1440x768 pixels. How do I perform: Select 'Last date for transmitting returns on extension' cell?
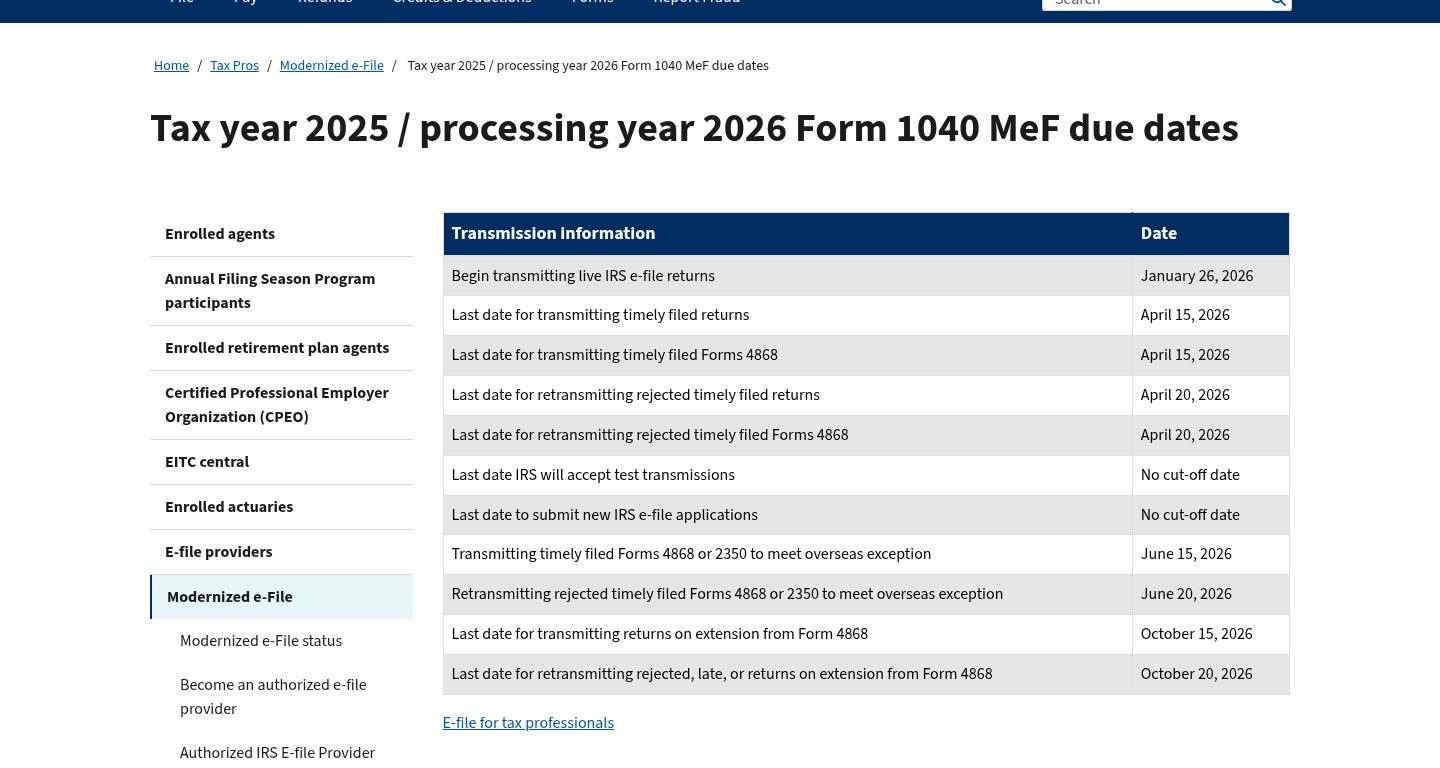point(788,635)
